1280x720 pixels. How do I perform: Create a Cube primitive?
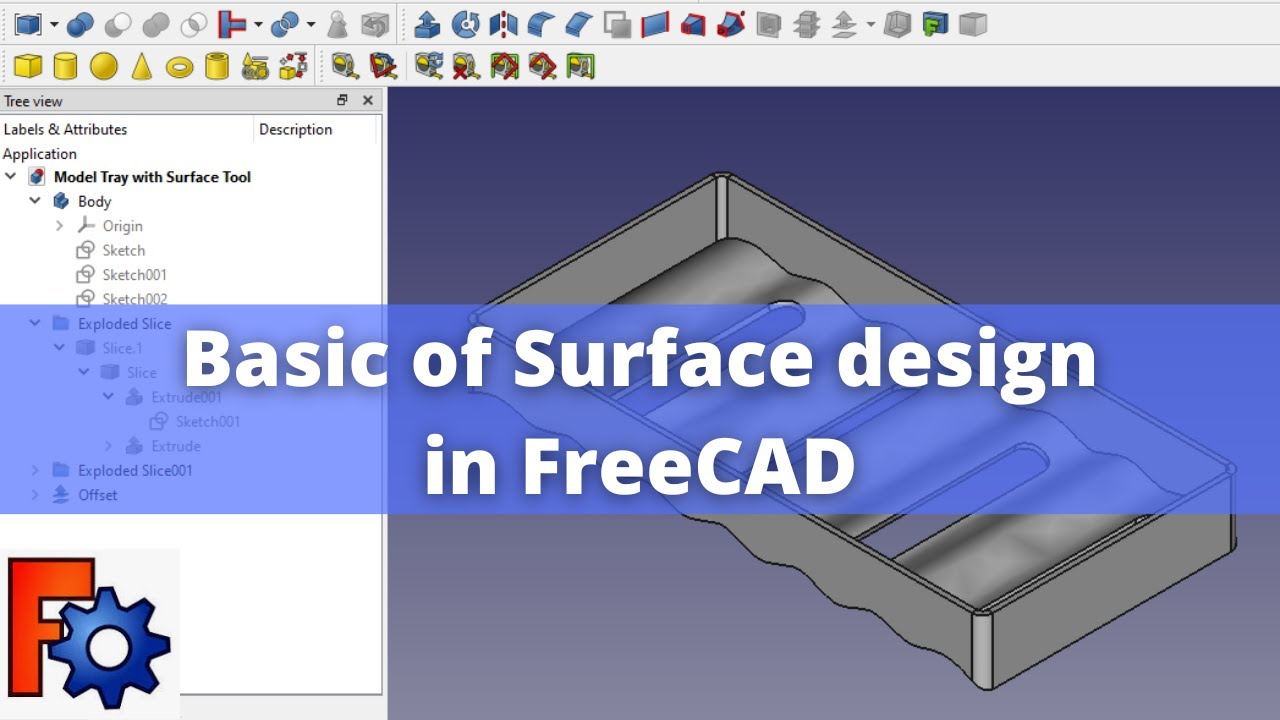[28, 66]
